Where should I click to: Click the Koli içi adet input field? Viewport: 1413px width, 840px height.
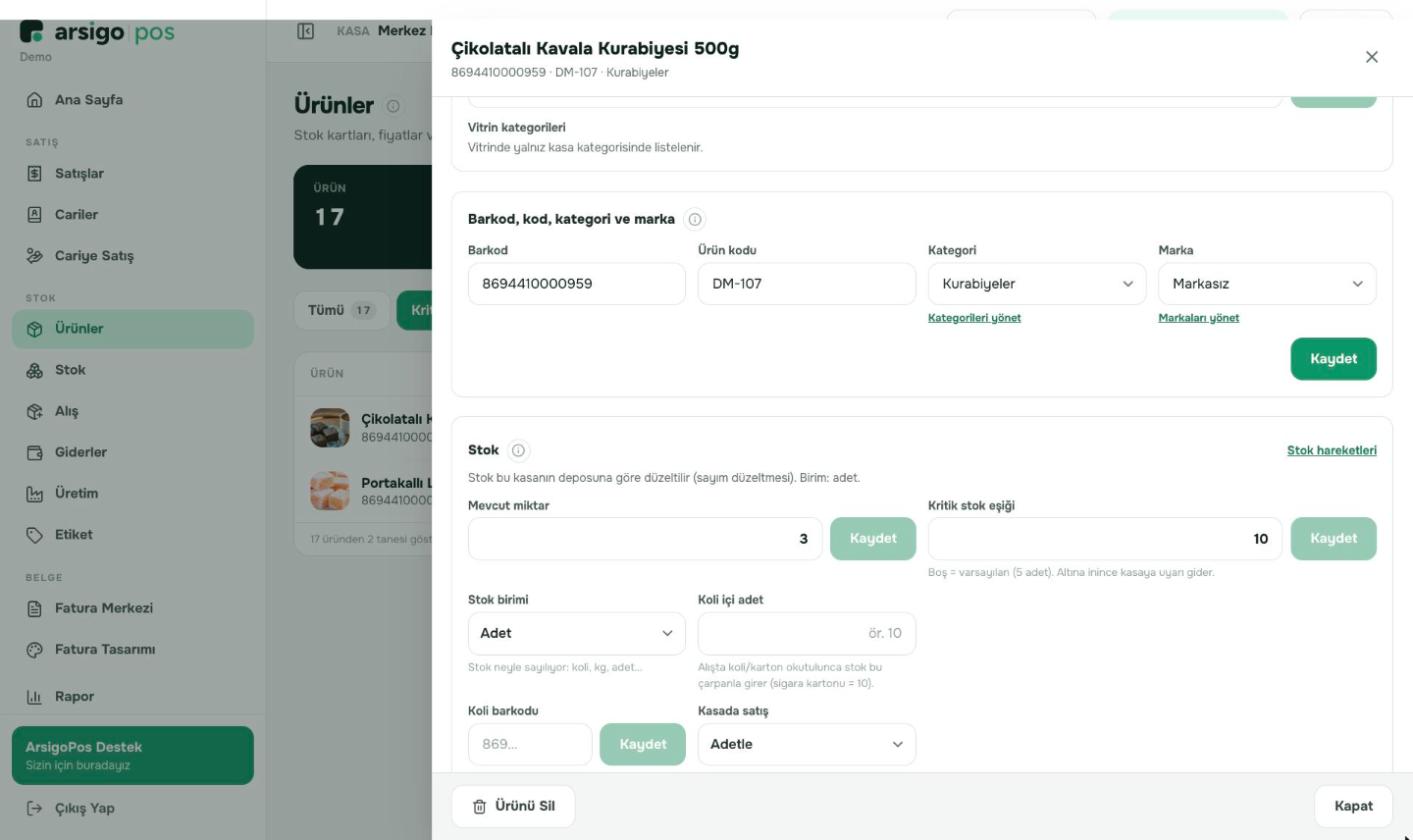tap(807, 633)
